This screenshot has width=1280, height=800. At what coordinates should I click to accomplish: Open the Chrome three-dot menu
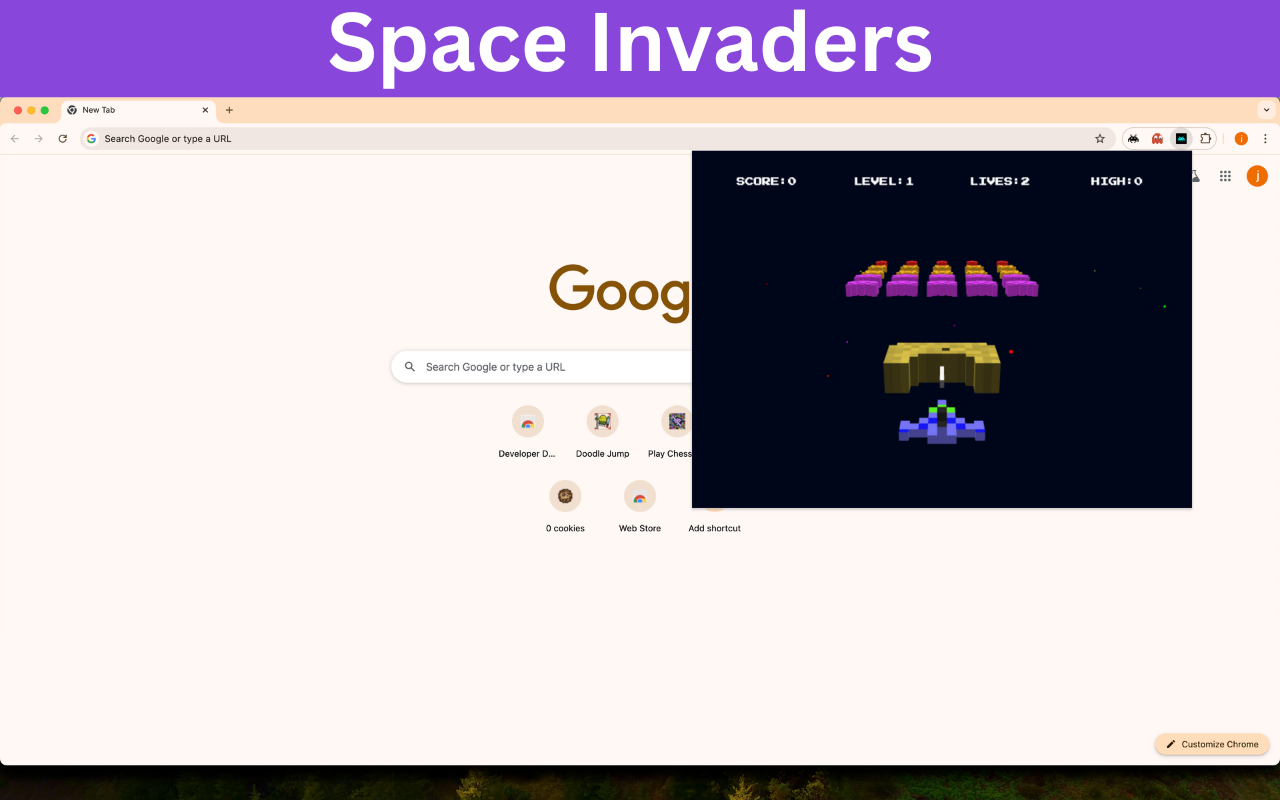(x=1265, y=139)
